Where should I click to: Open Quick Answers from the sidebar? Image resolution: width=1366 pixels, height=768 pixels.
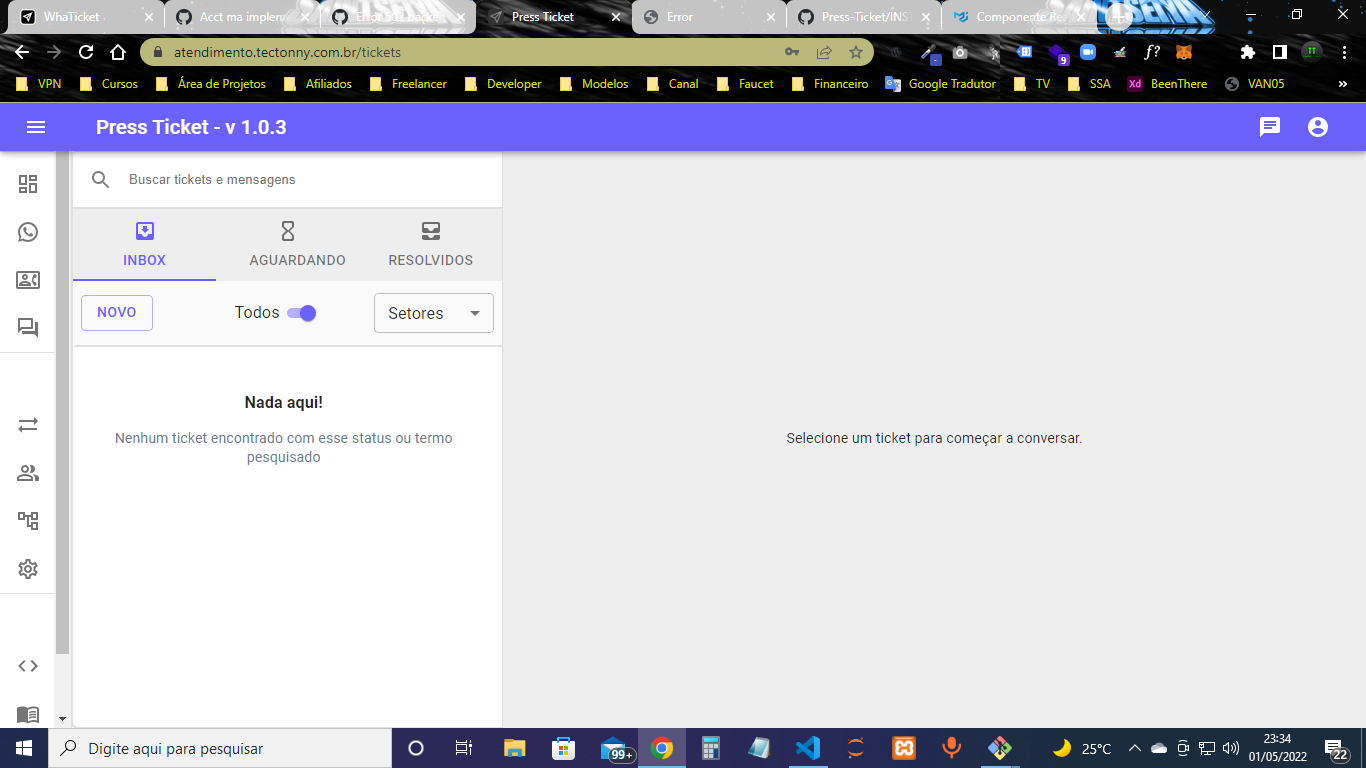pyautogui.click(x=27, y=424)
